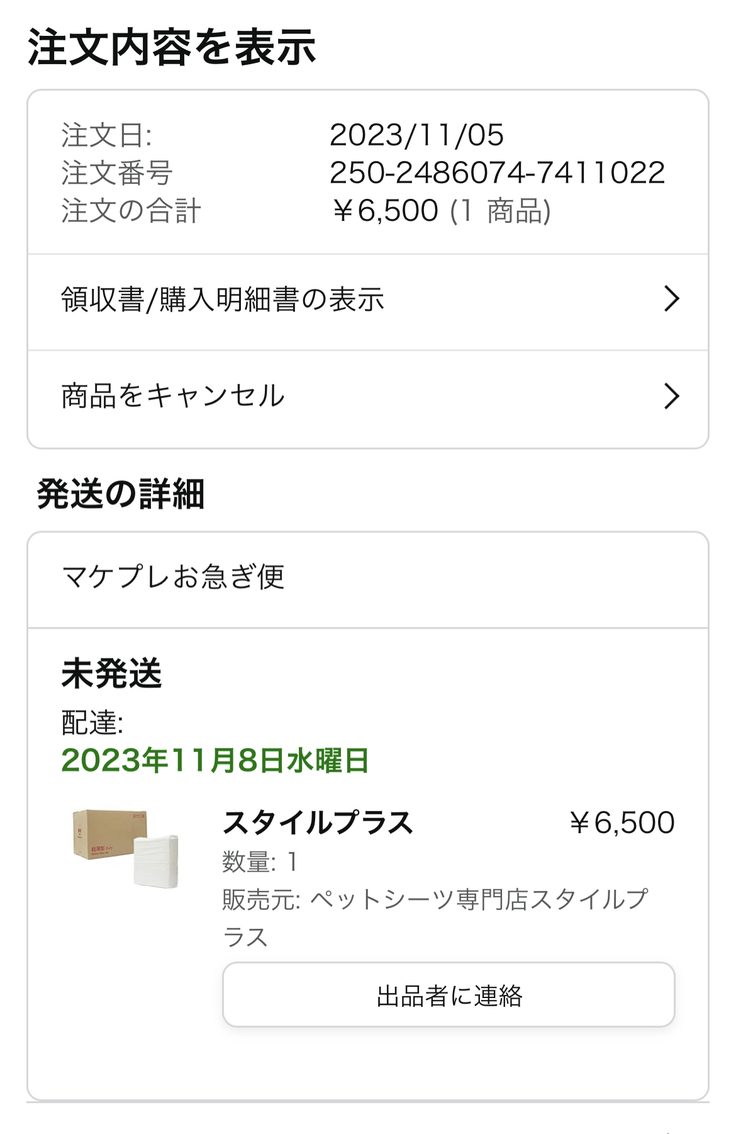Click the 数量: 1 quantity text
Screen dimensions: 736x1134
(259, 861)
